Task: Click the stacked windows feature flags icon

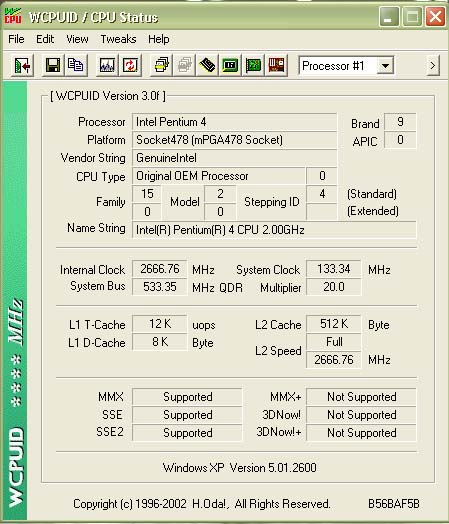Action: click(161, 65)
